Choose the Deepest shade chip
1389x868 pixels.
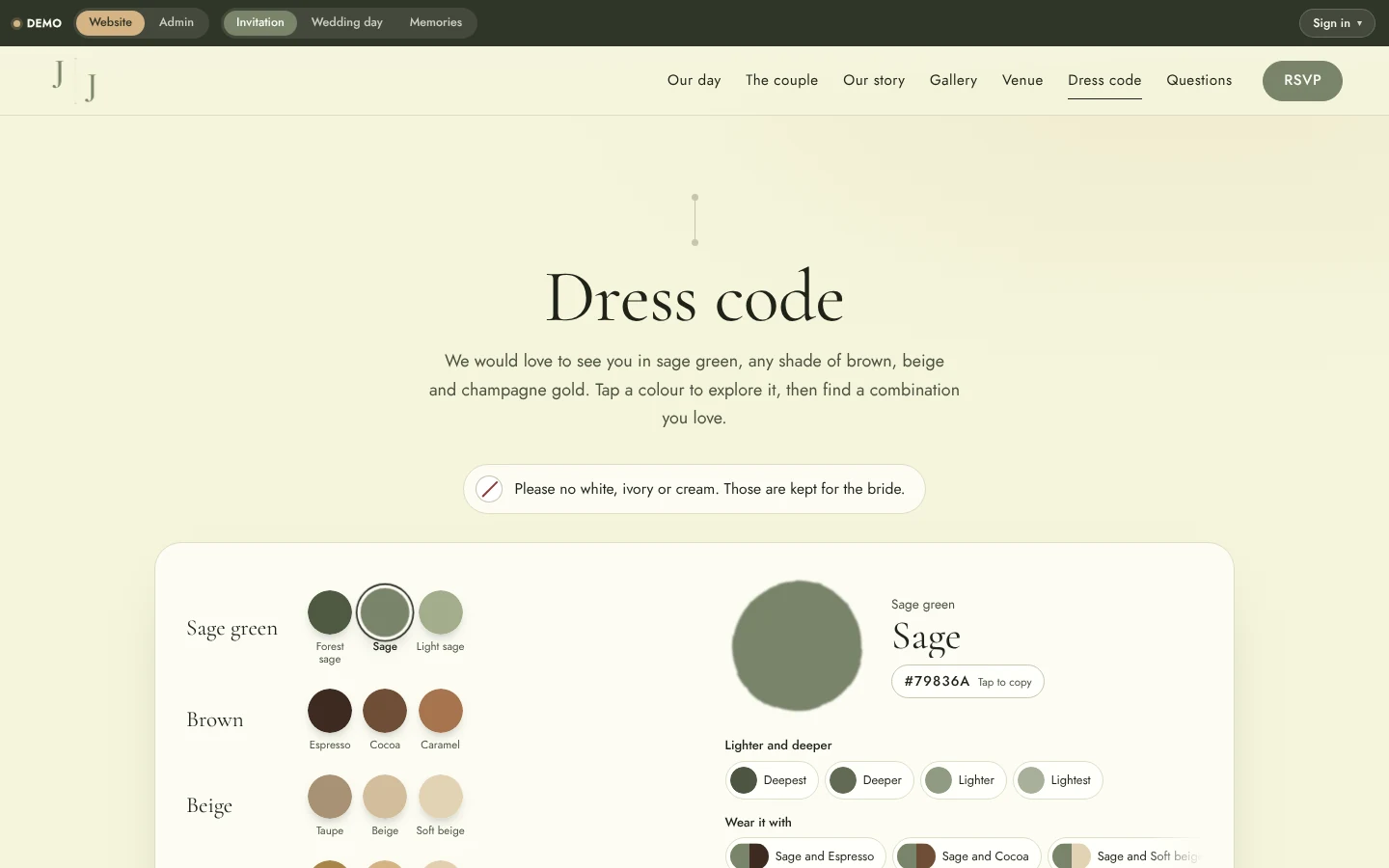(x=772, y=780)
